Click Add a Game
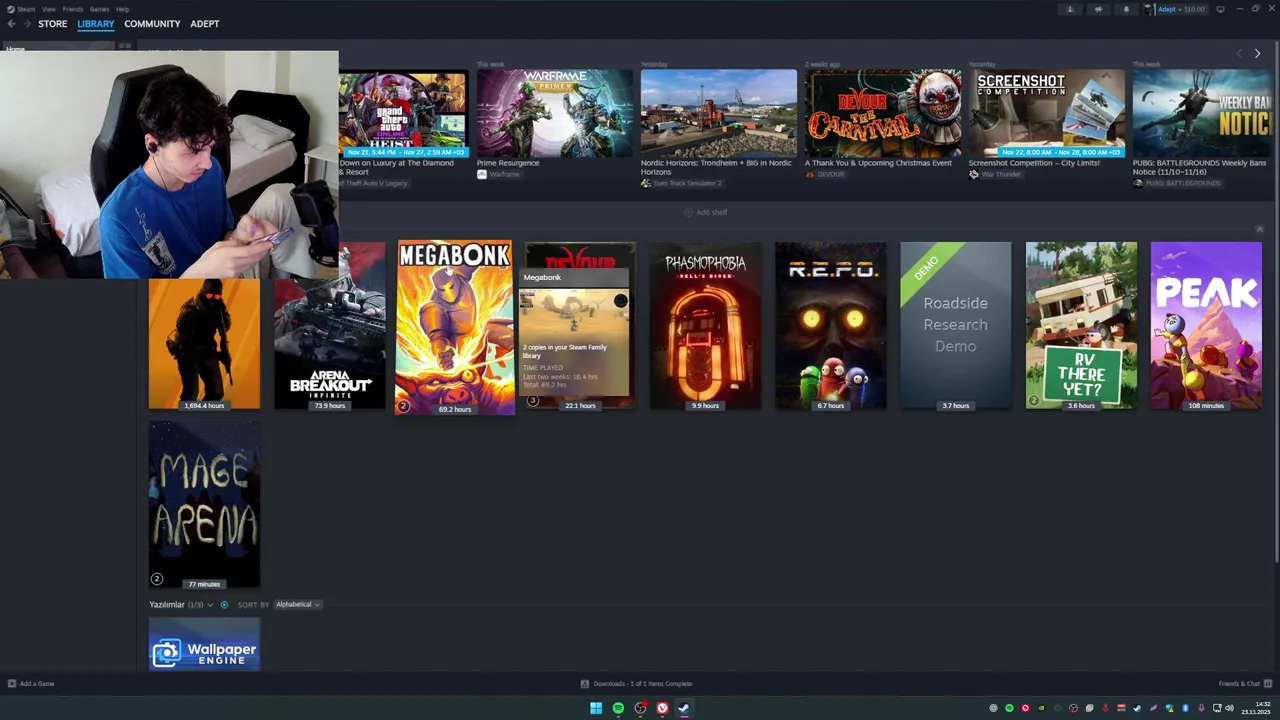This screenshot has width=1280, height=720. tap(31, 684)
